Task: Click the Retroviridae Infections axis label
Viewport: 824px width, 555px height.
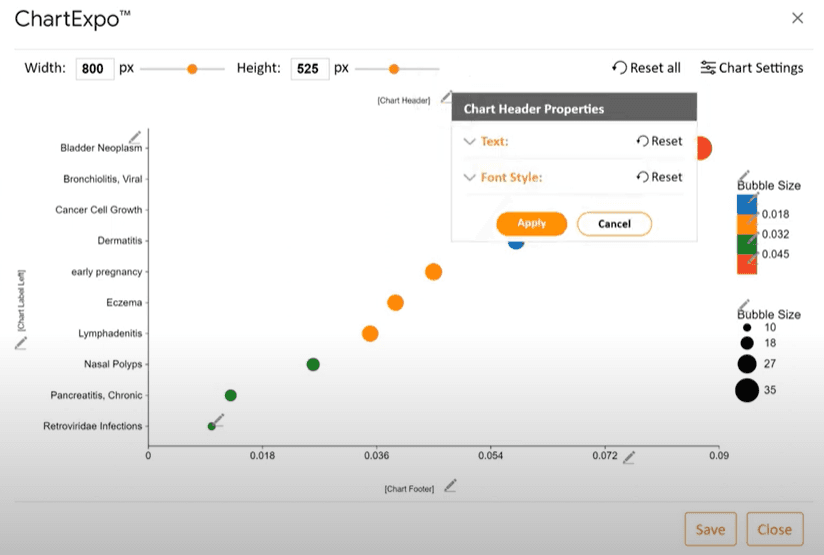Action: tap(92, 426)
